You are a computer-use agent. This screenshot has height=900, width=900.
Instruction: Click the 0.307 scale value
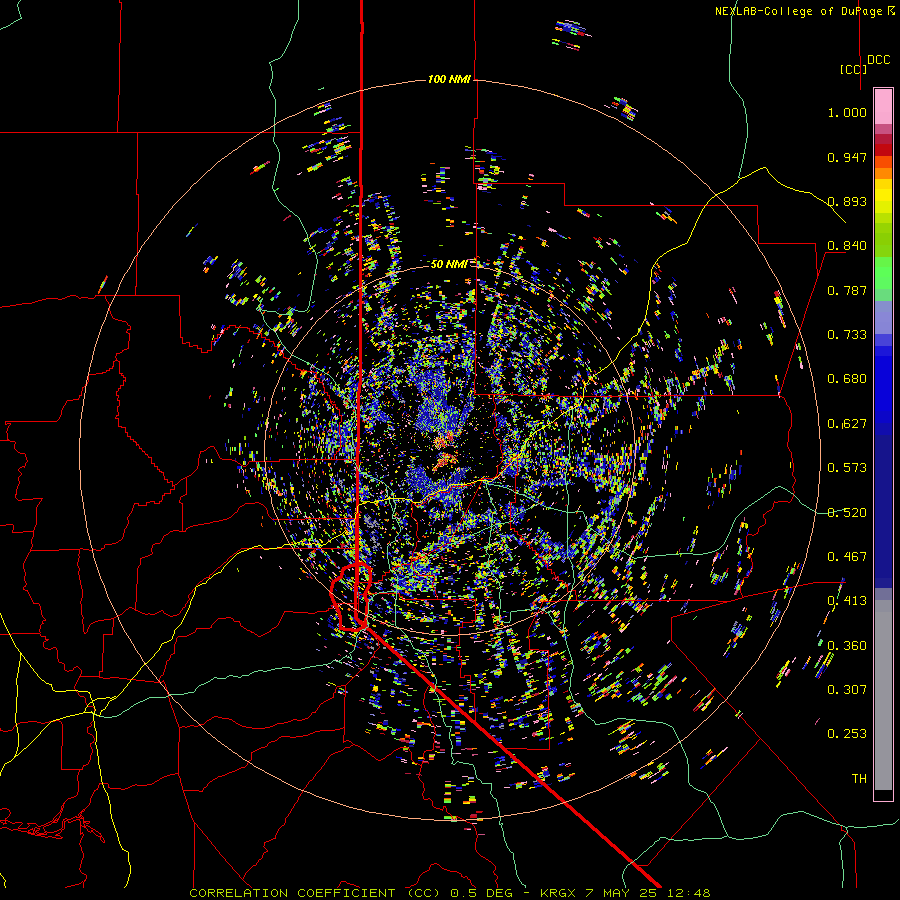[x=847, y=690]
